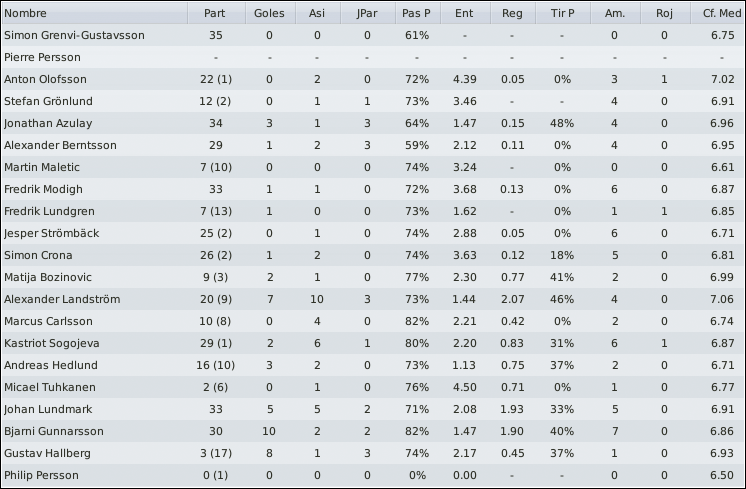746x489 pixels.
Task: Select Johan Lundmark row
Action: point(373,409)
